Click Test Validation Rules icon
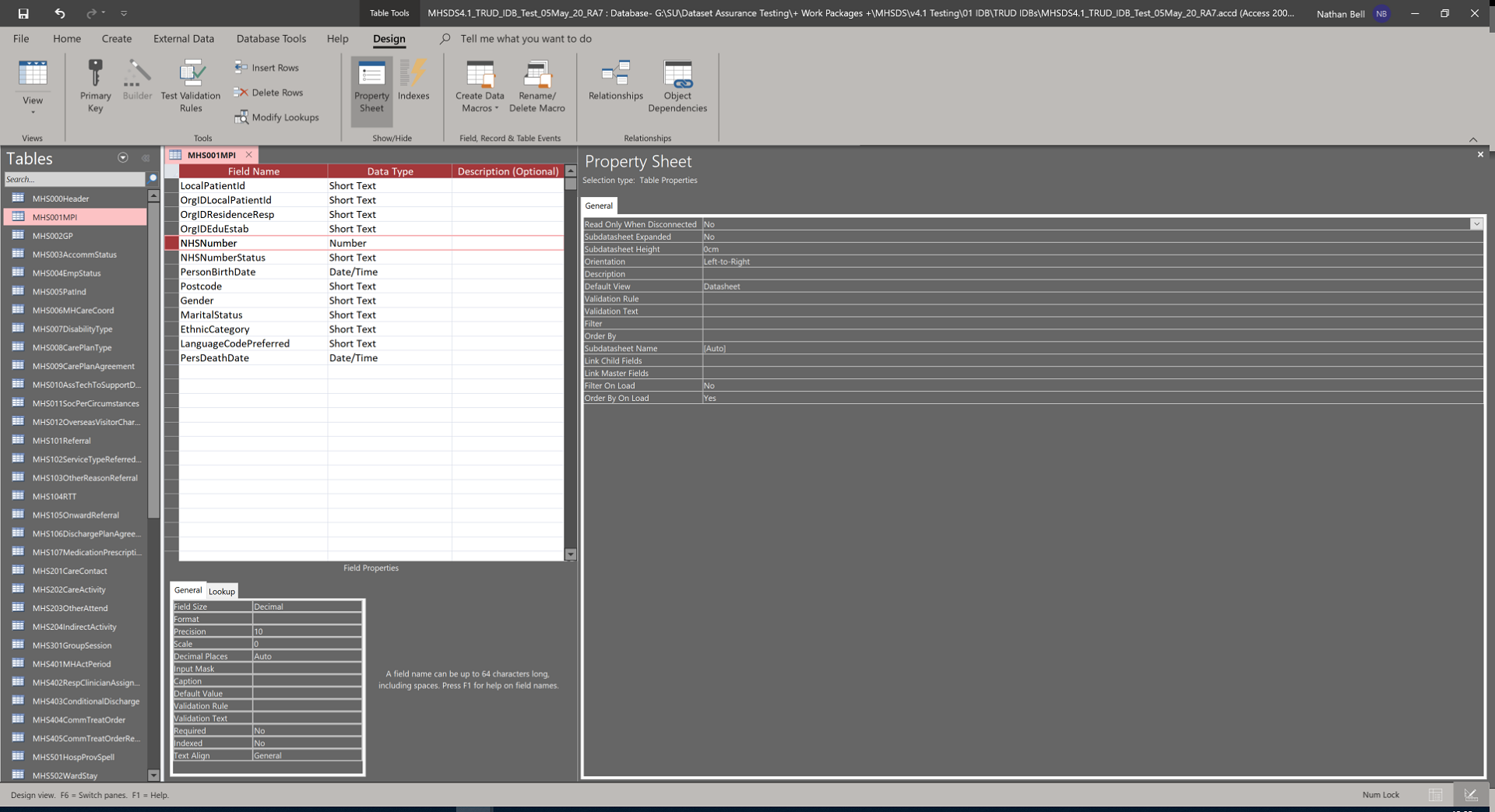 coord(191,86)
